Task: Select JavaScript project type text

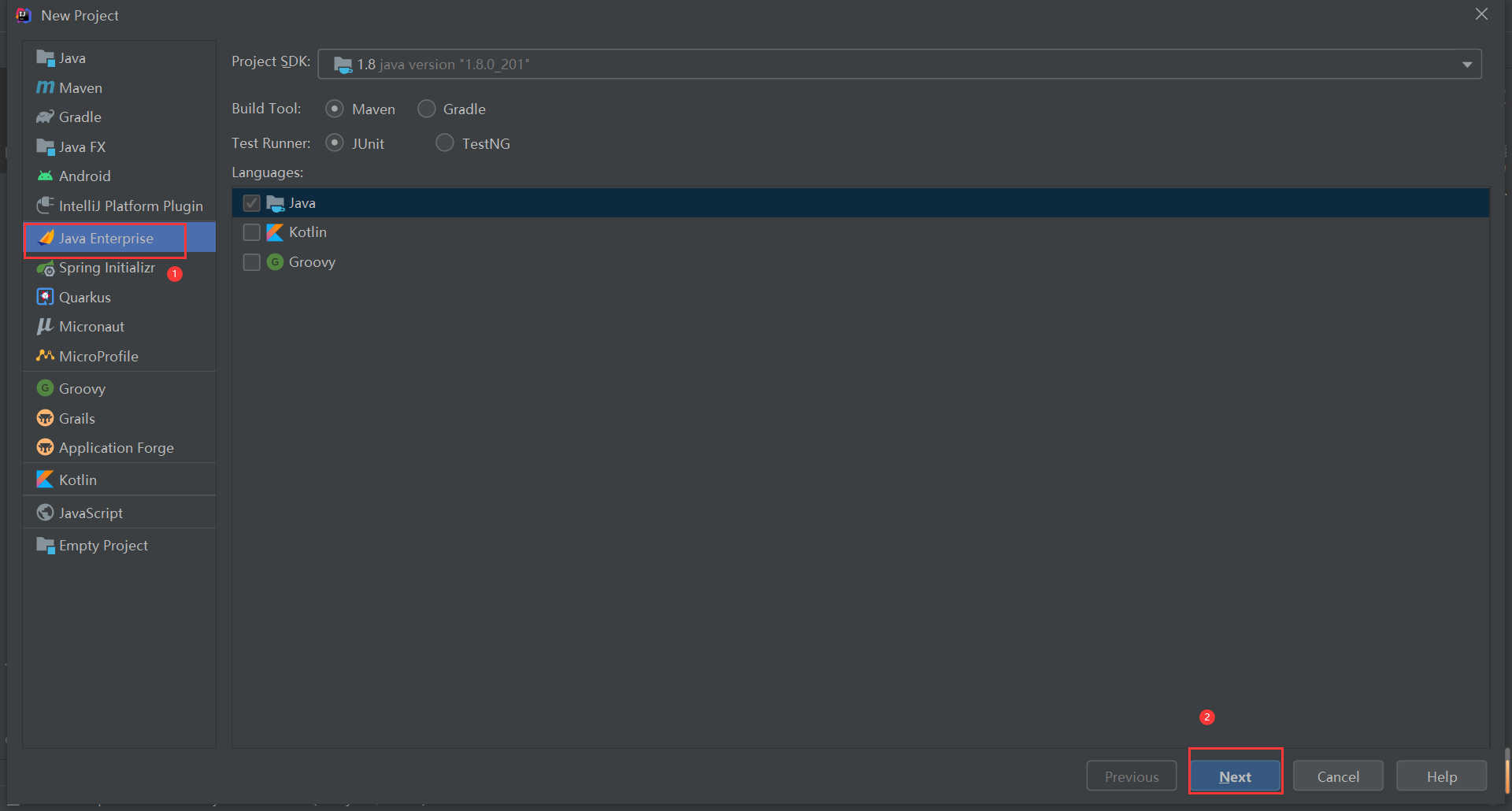Action: [91, 513]
